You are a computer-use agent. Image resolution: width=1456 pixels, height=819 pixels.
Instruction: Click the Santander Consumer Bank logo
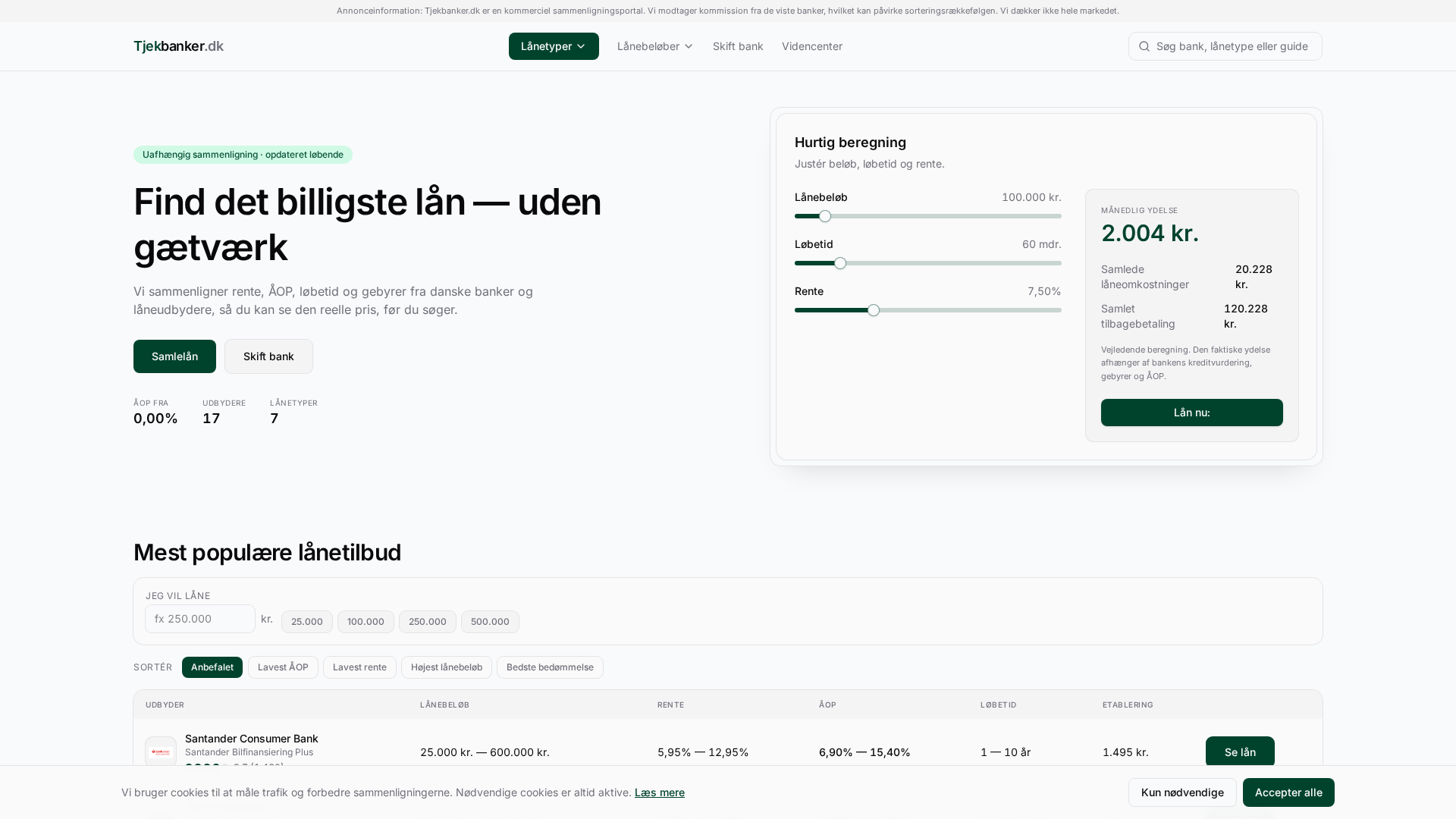(161, 752)
